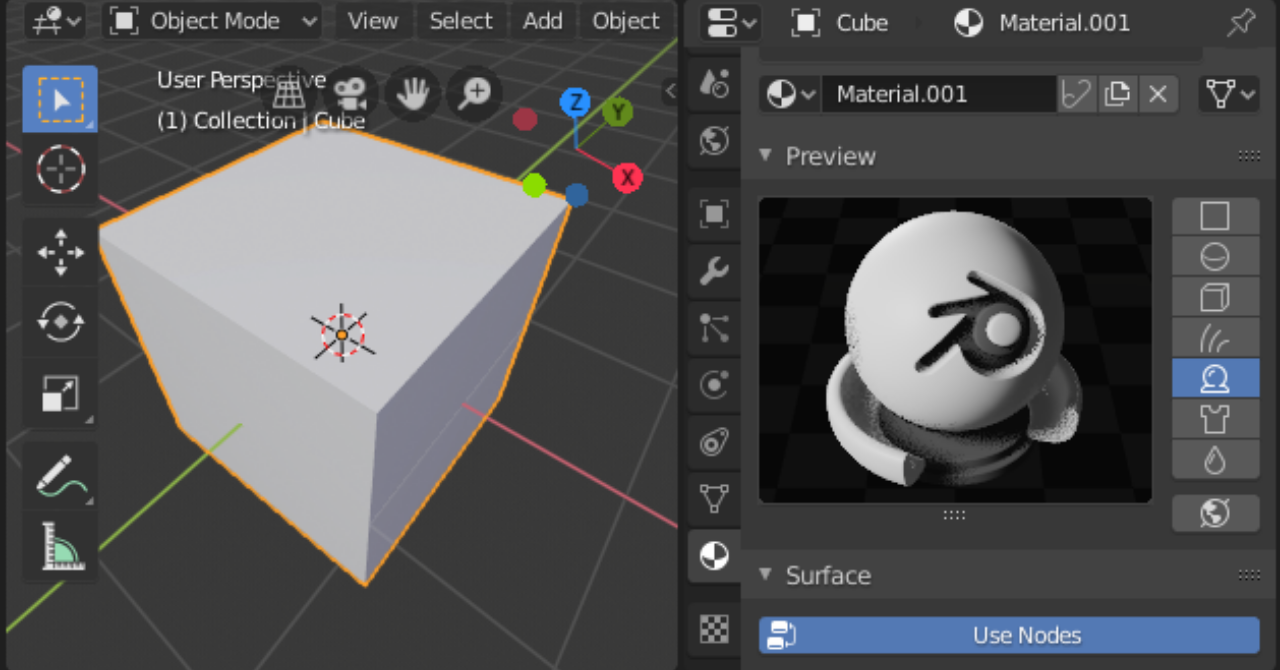Activate the Rotate tool
The height and width of the screenshot is (670, 1280).
[60, 322]
